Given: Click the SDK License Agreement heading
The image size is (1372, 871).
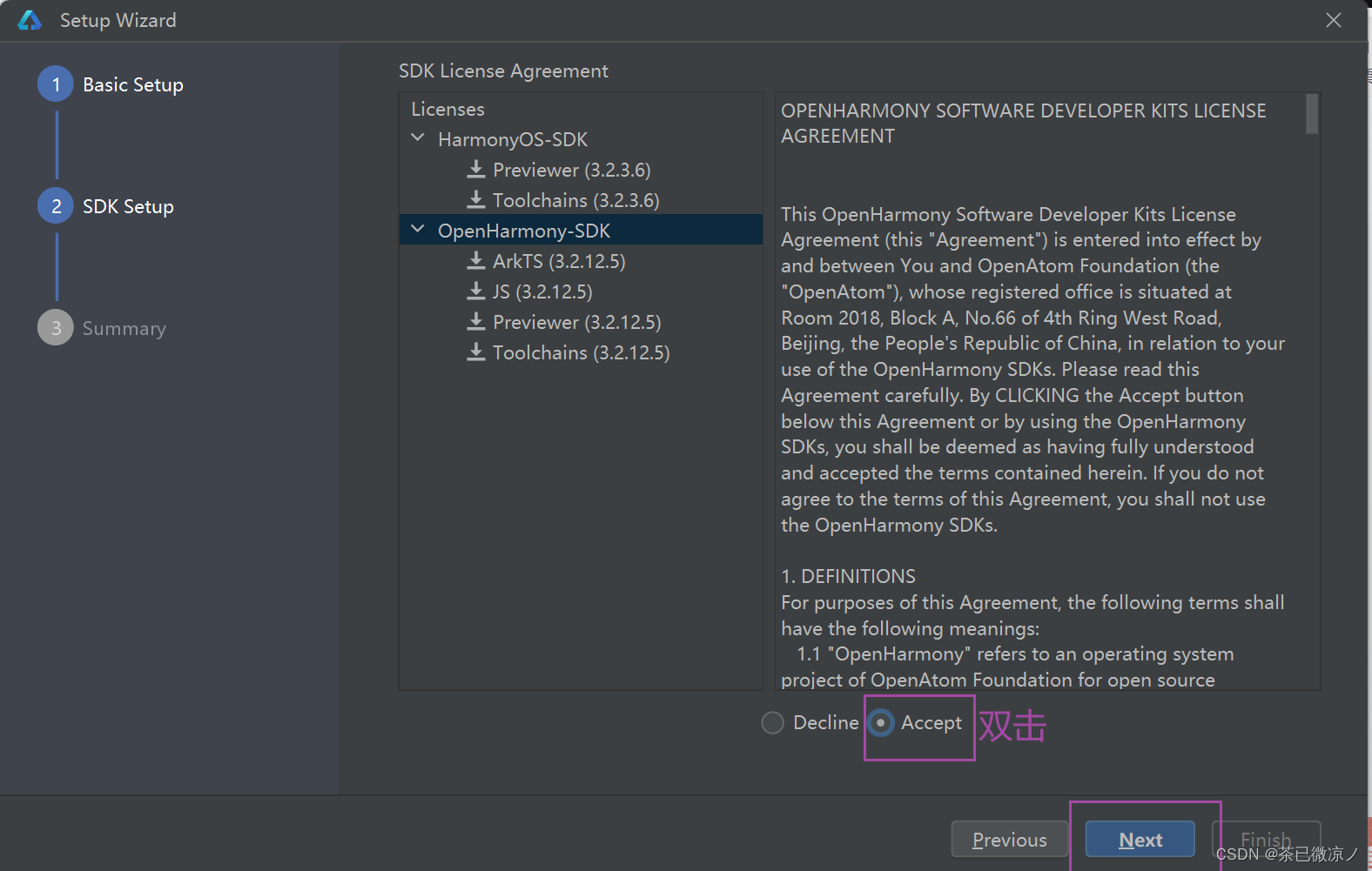Looking at the screenshot, I should point(503,70).
